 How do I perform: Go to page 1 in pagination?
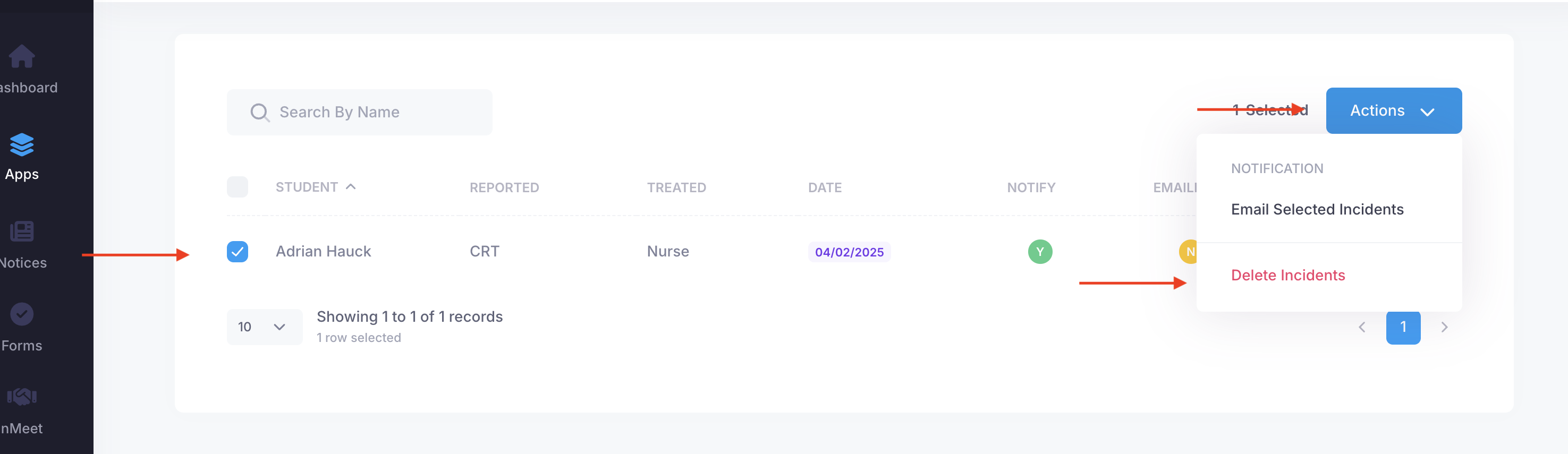1402,328
